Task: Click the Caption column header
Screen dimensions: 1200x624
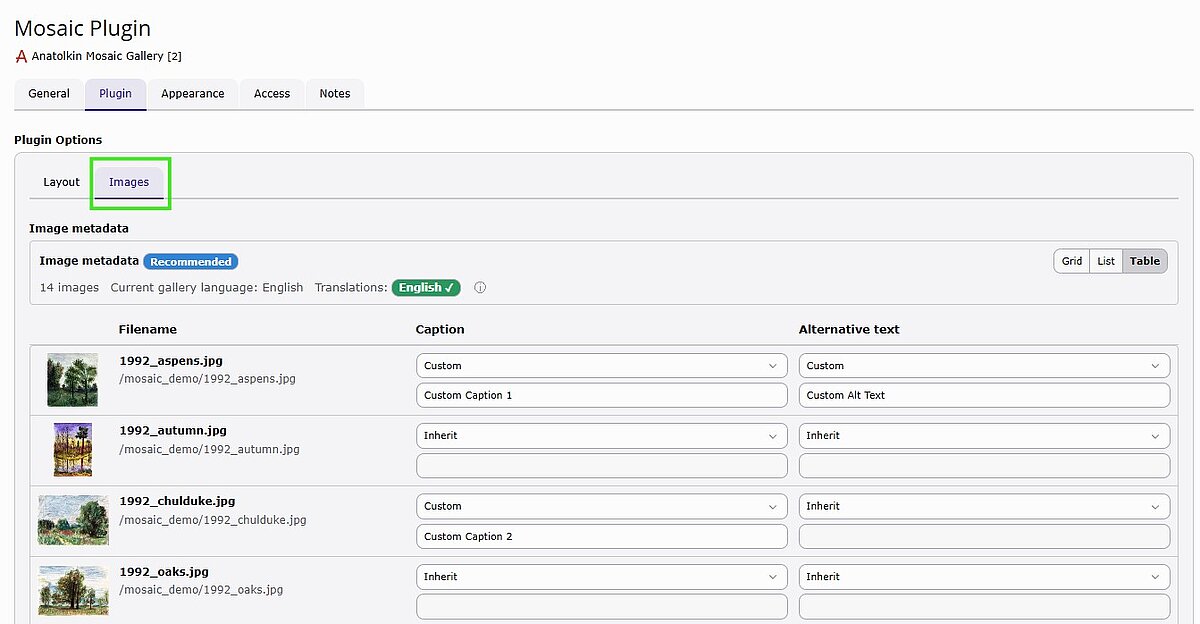Action: (x=440, y=329)
